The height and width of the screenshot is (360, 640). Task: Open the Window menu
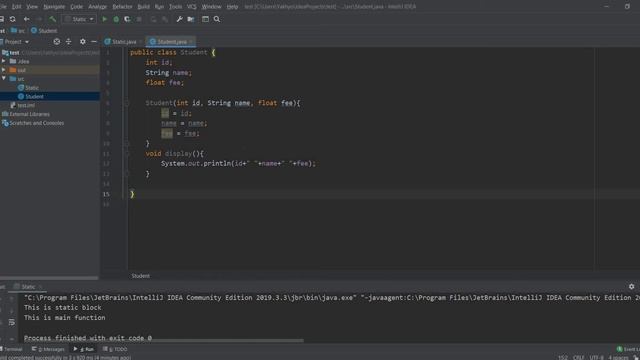click(x=211, y=7)
